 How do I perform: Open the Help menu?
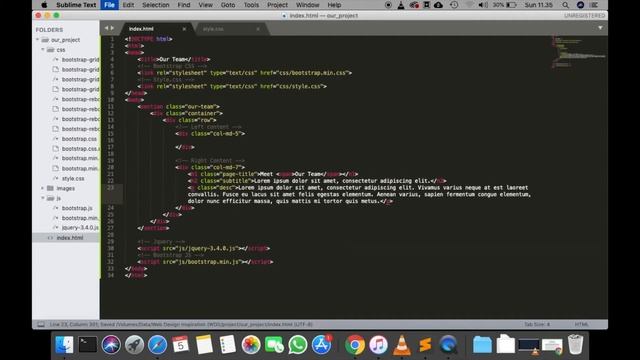point(334,5)
